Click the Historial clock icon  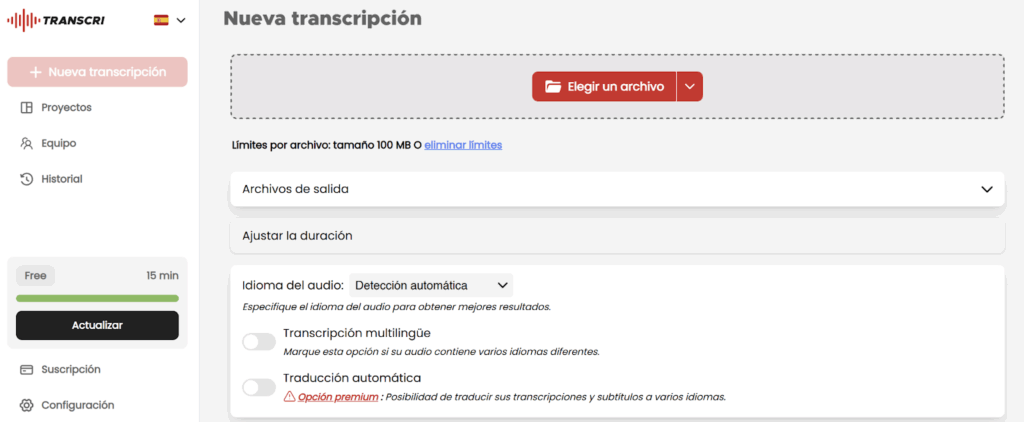[27, 179]
